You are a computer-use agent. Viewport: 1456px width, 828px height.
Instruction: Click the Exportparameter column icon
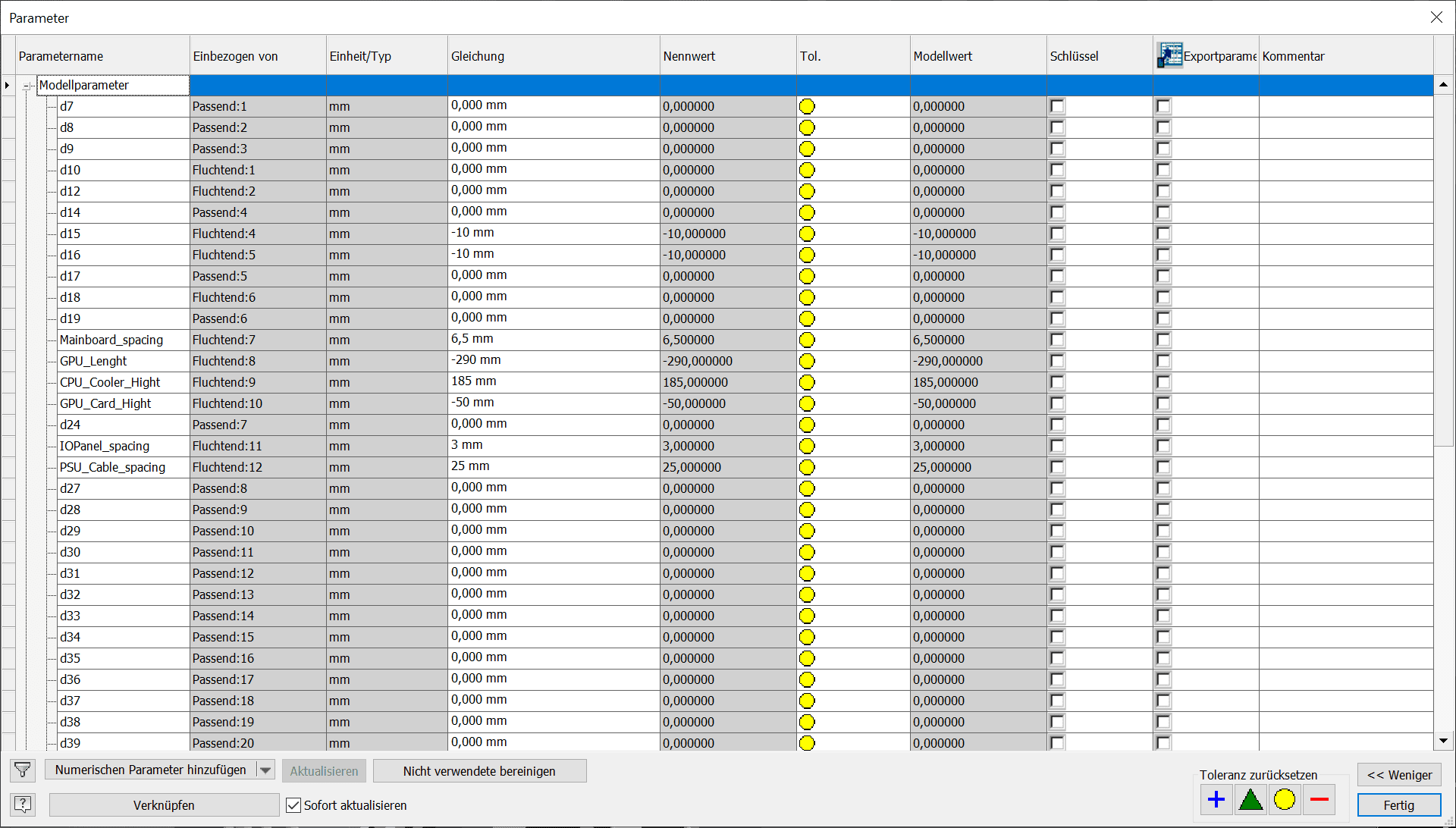[1169, 55]
